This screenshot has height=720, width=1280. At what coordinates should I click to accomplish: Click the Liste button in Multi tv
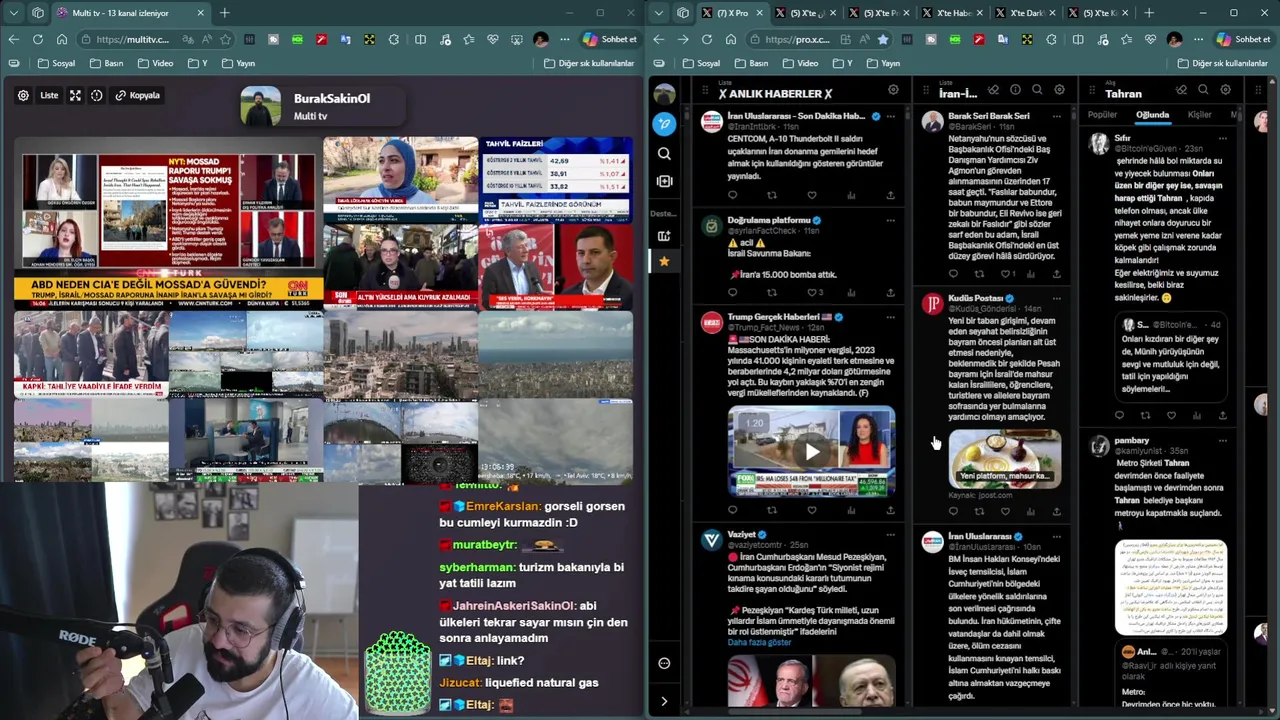(49, 95)
